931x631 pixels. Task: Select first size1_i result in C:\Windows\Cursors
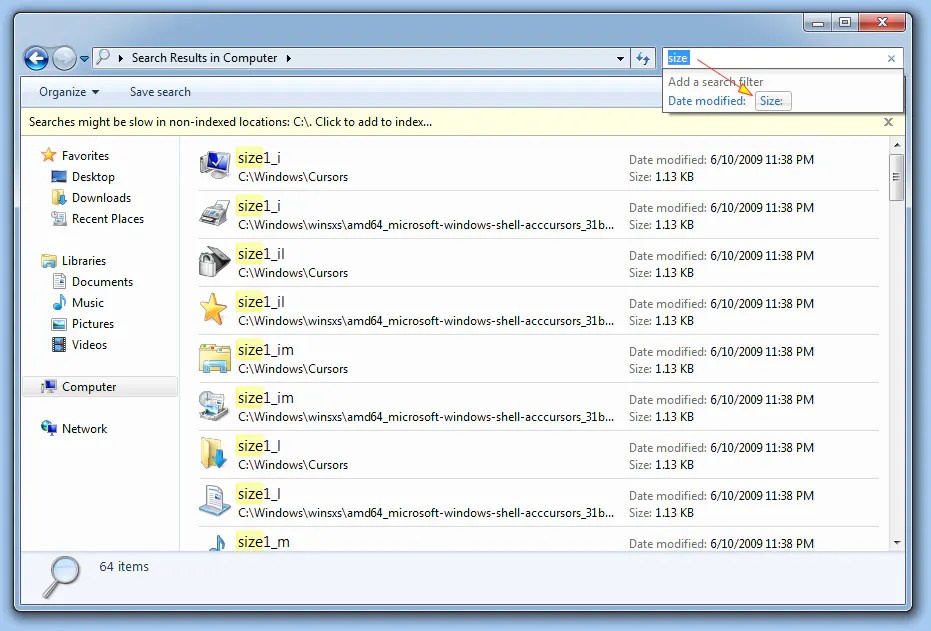pos(538,167)
